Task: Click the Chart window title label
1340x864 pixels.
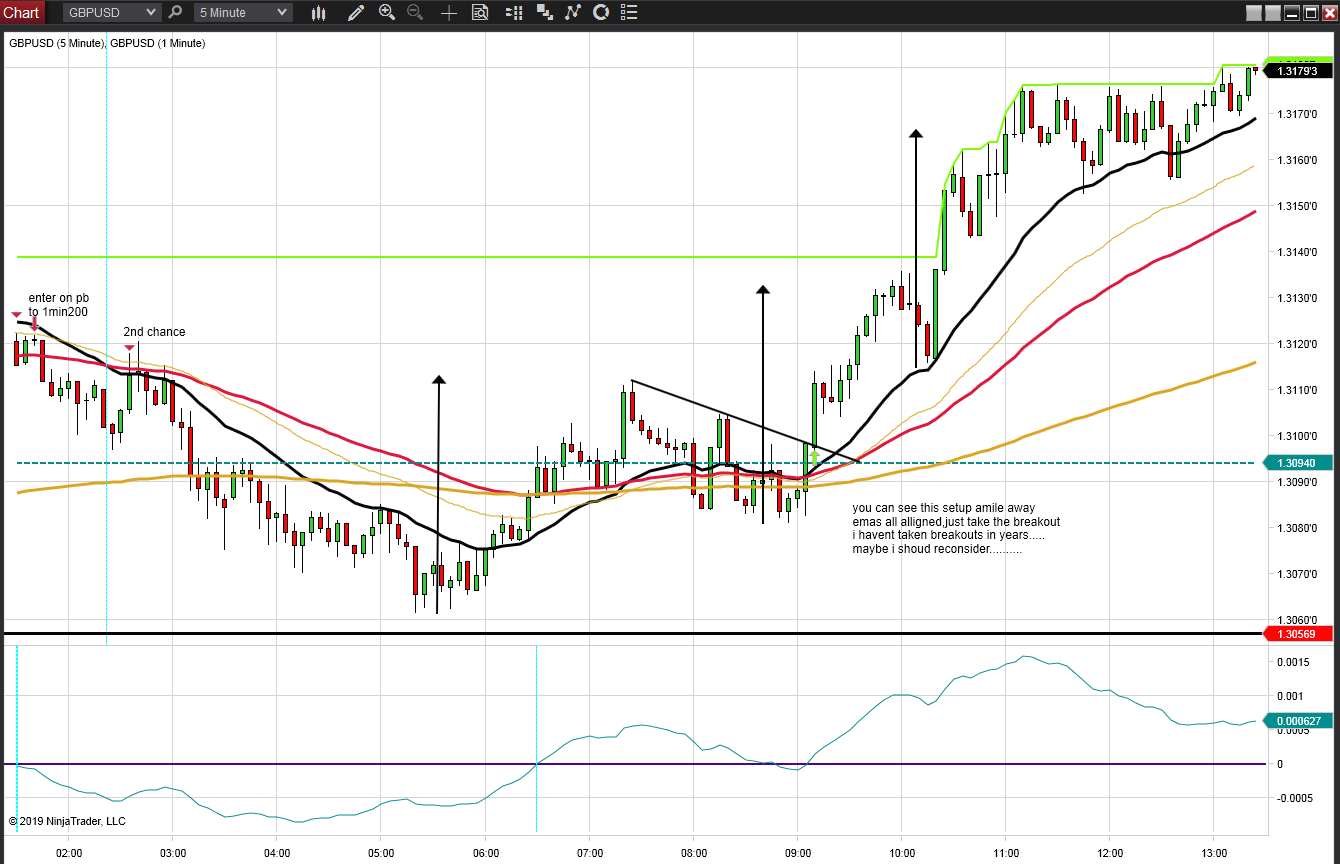Action: 22,13
